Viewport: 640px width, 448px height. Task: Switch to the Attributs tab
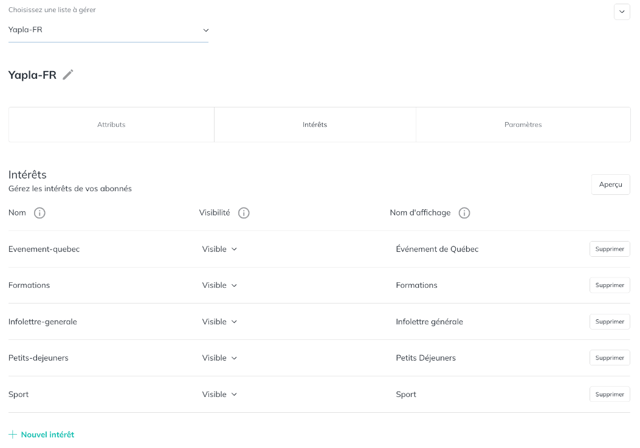tap(111, 125)
